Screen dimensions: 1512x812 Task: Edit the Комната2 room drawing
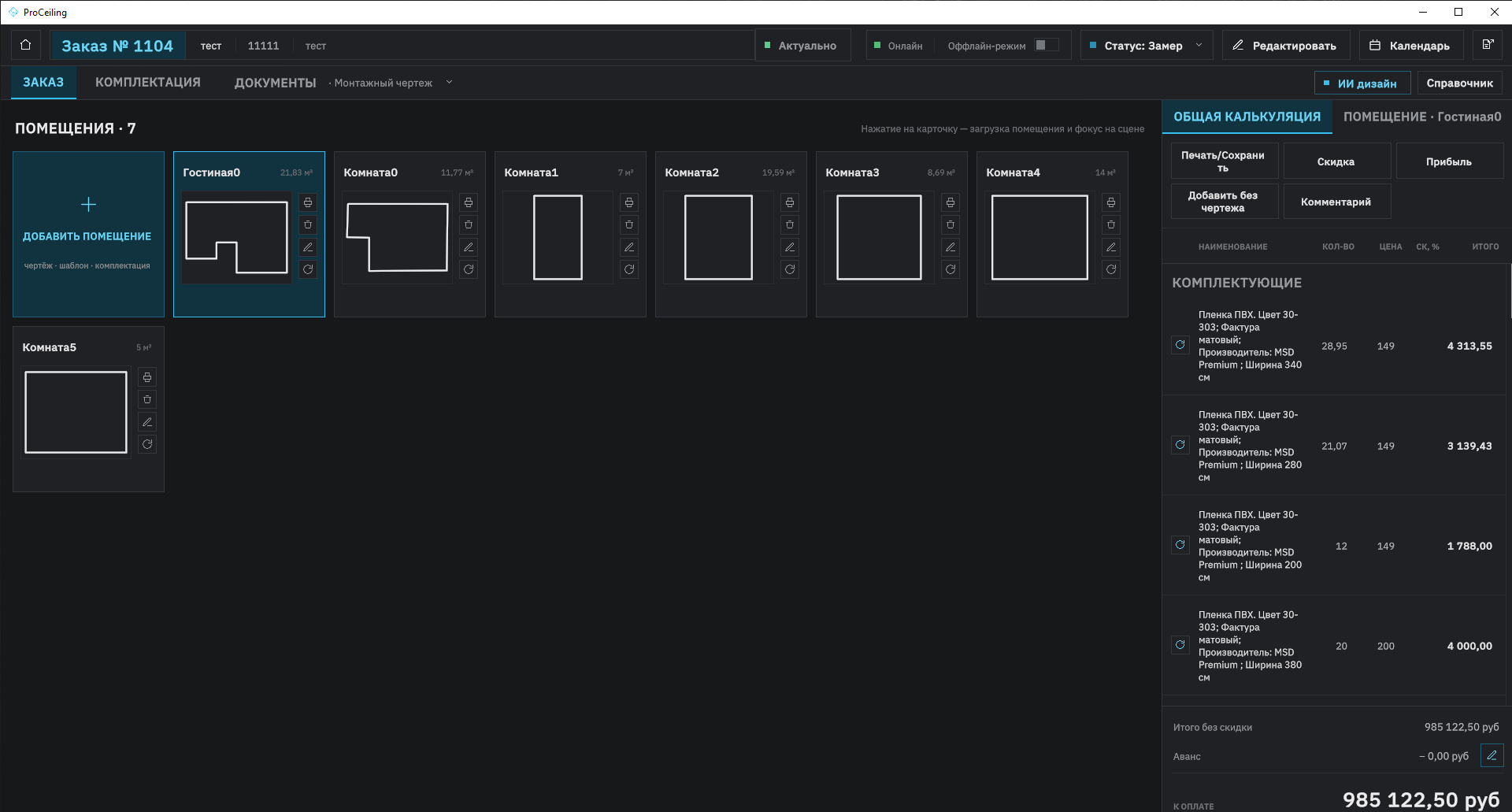point(790,247)
